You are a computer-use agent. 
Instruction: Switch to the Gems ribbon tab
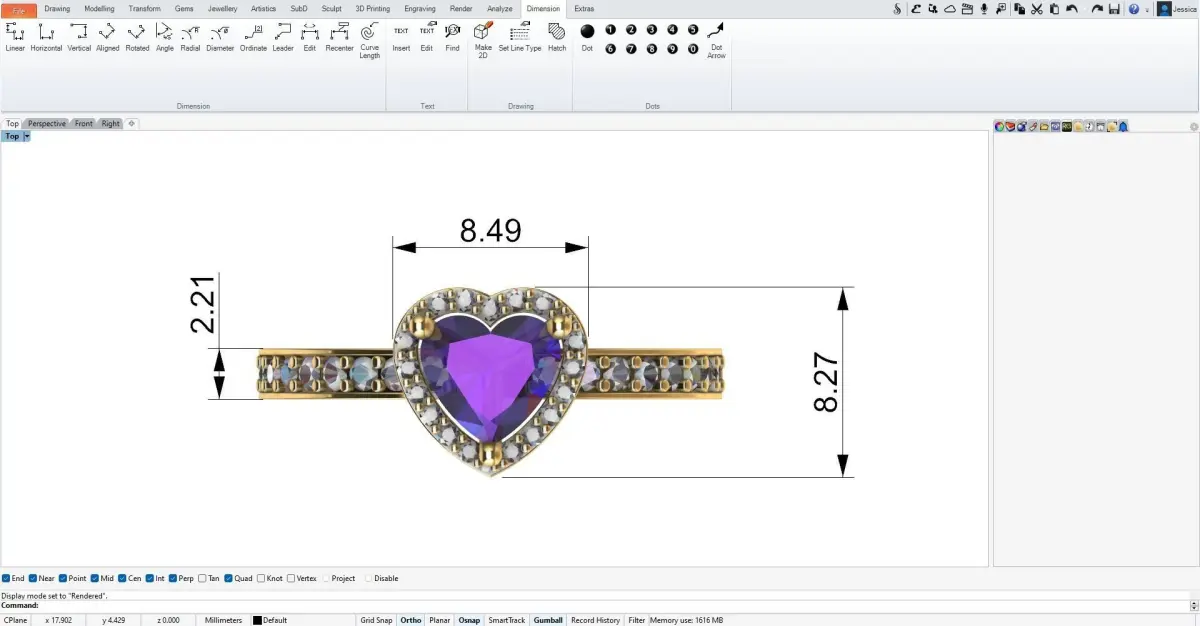(184, 9)
